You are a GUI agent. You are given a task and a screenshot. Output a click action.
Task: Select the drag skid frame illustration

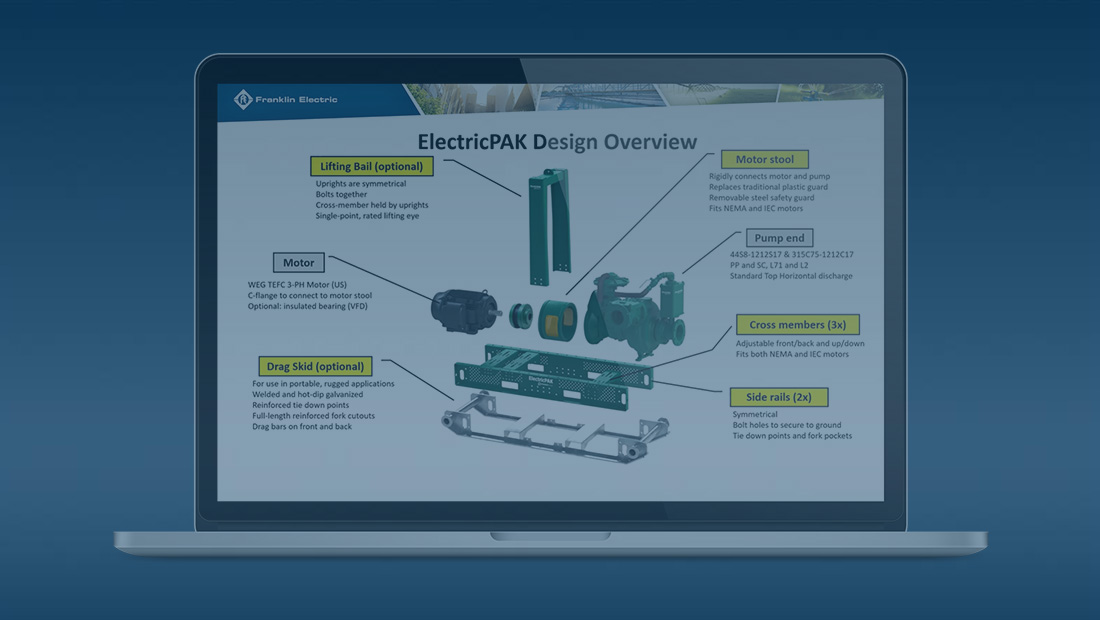(550, 430)
